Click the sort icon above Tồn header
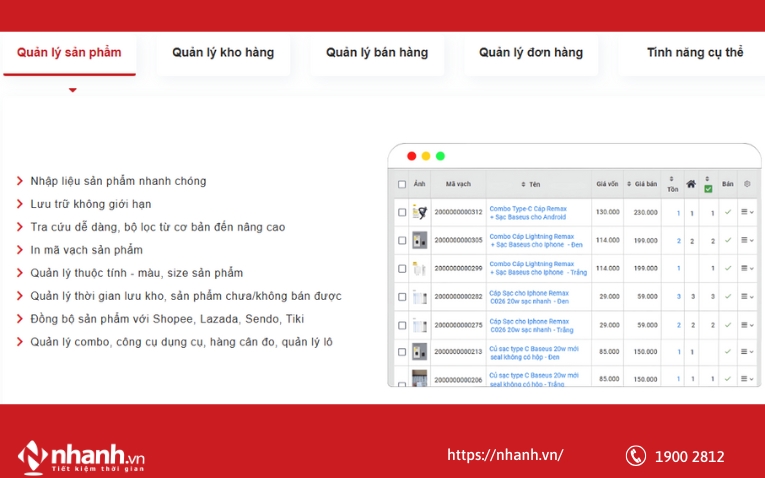The image size is (765, 478). coord(672,178)
